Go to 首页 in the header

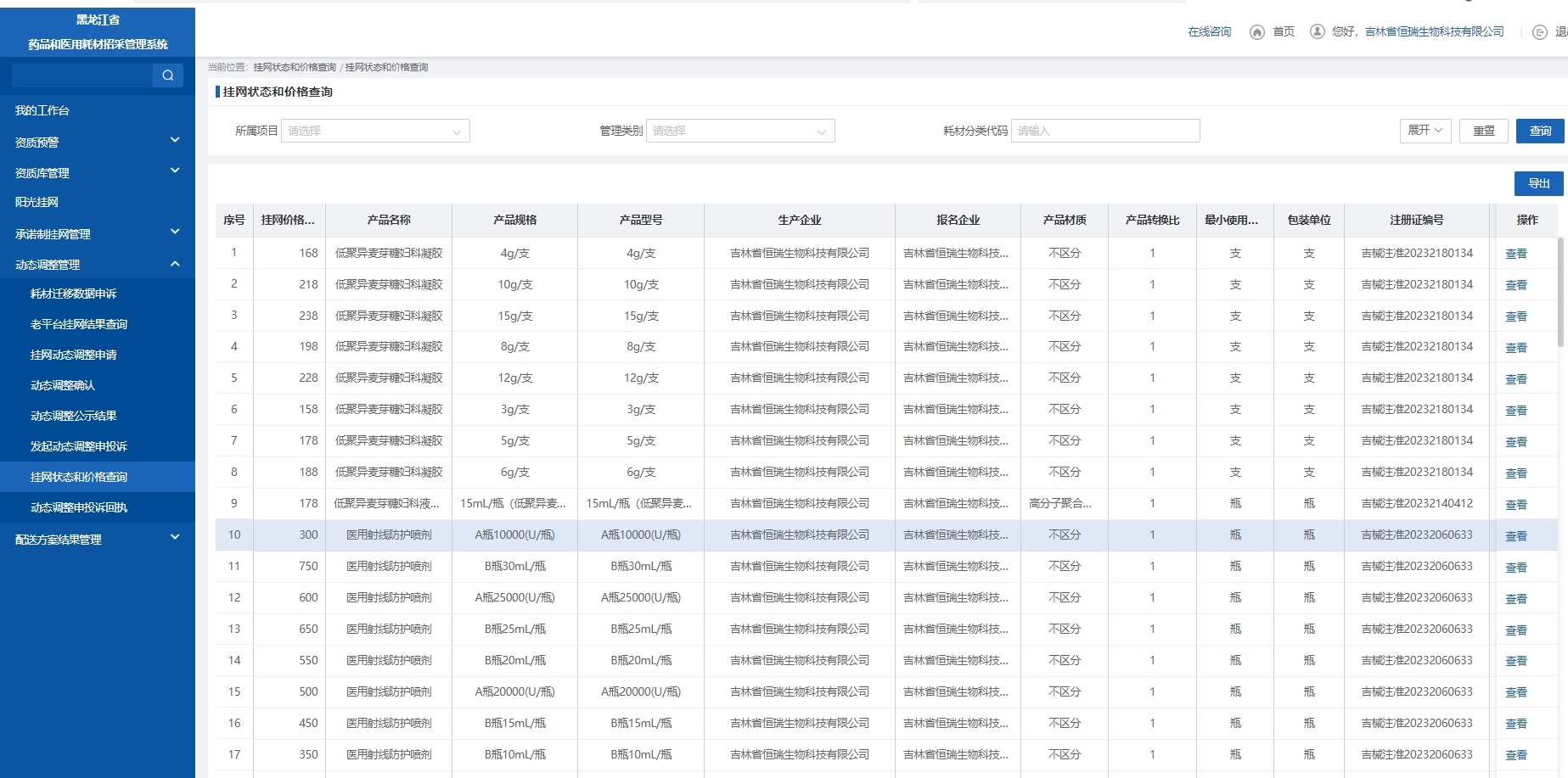pos(1284,32)
